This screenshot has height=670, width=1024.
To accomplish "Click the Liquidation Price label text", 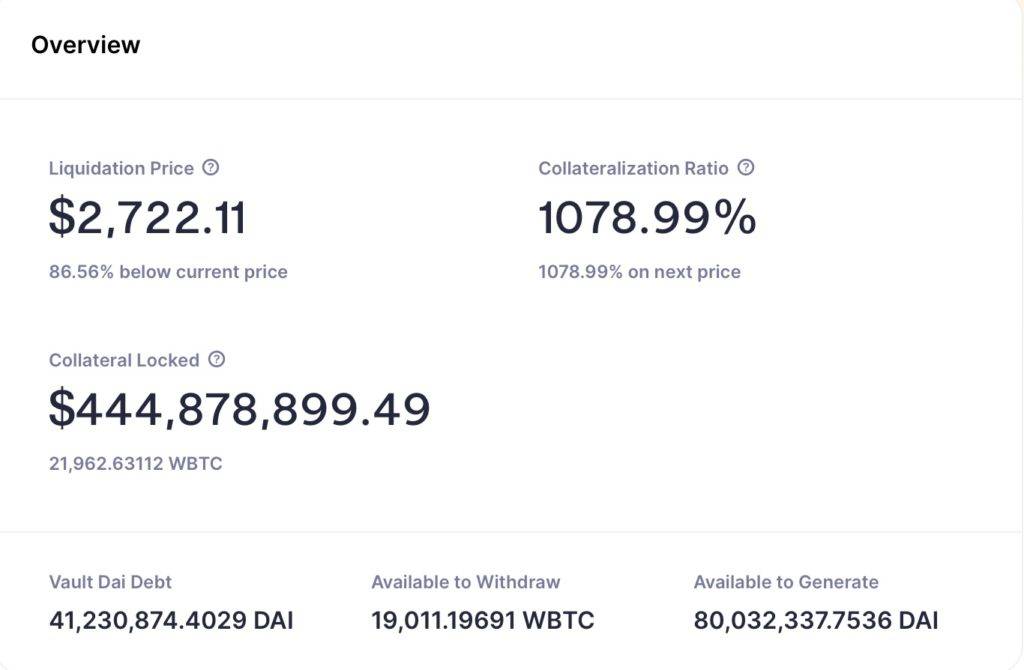I will (x=121, y=168).
